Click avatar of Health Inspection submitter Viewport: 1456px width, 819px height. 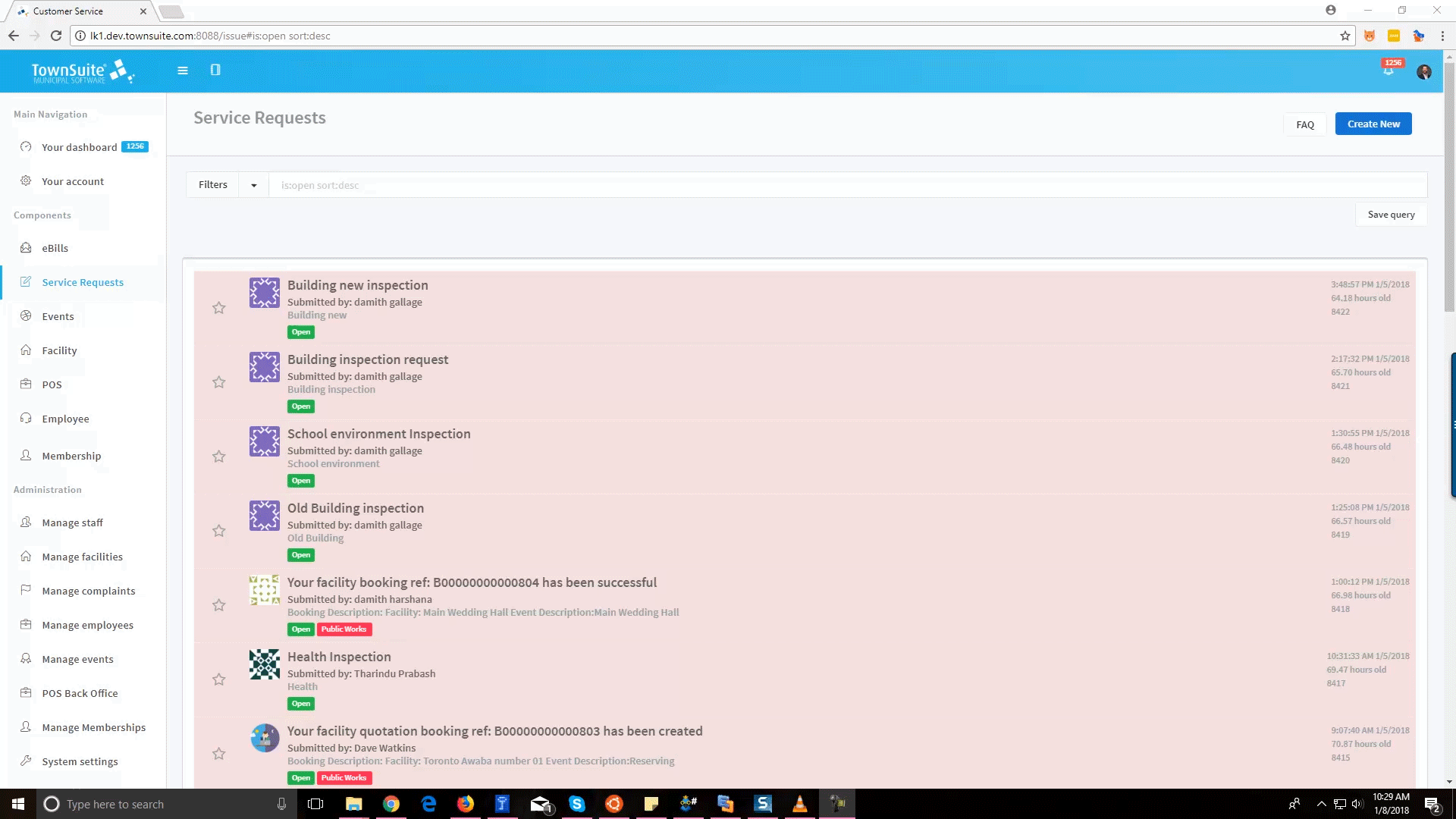(265, 664)
